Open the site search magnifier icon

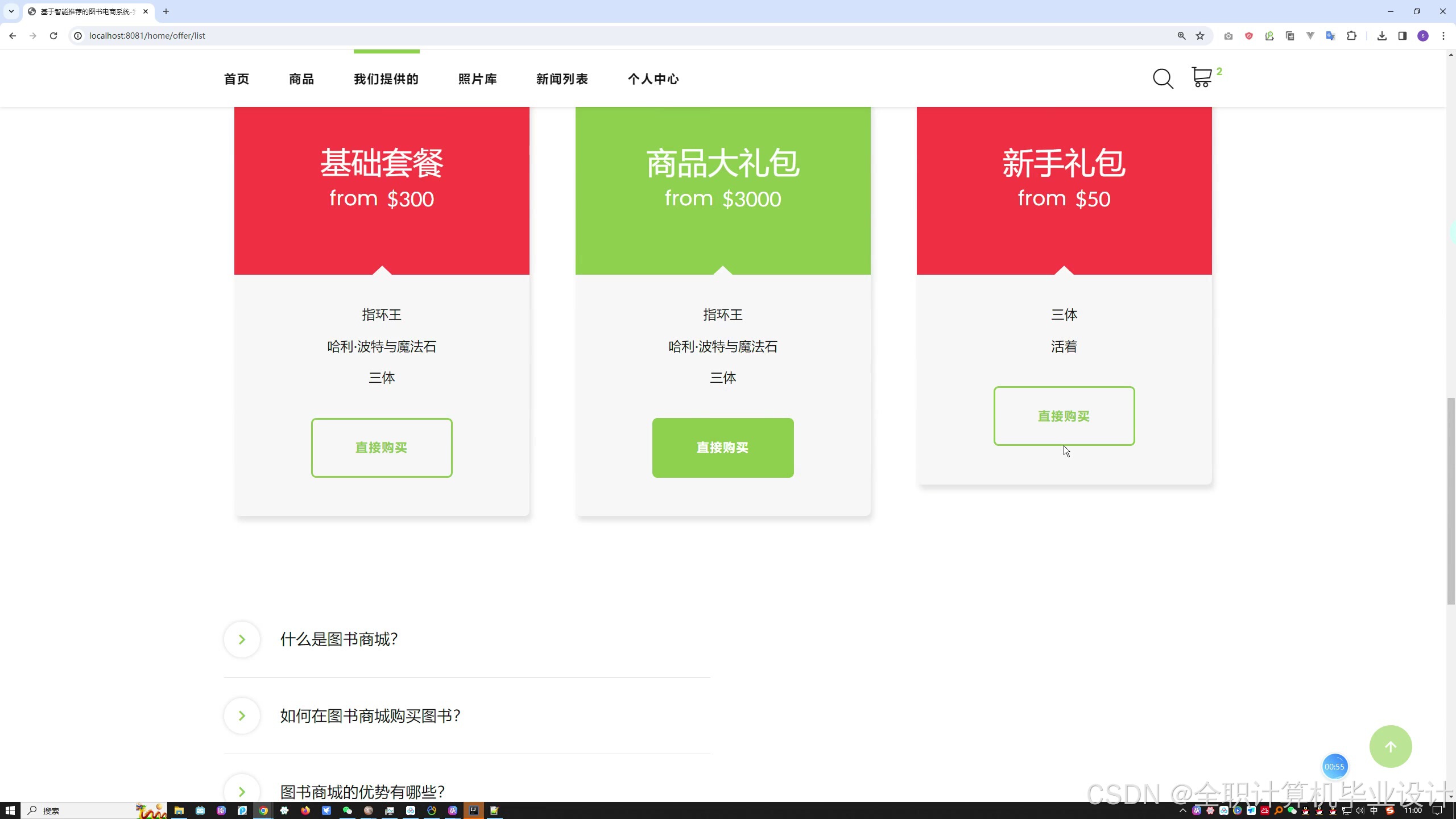(x=1163, y=78)
